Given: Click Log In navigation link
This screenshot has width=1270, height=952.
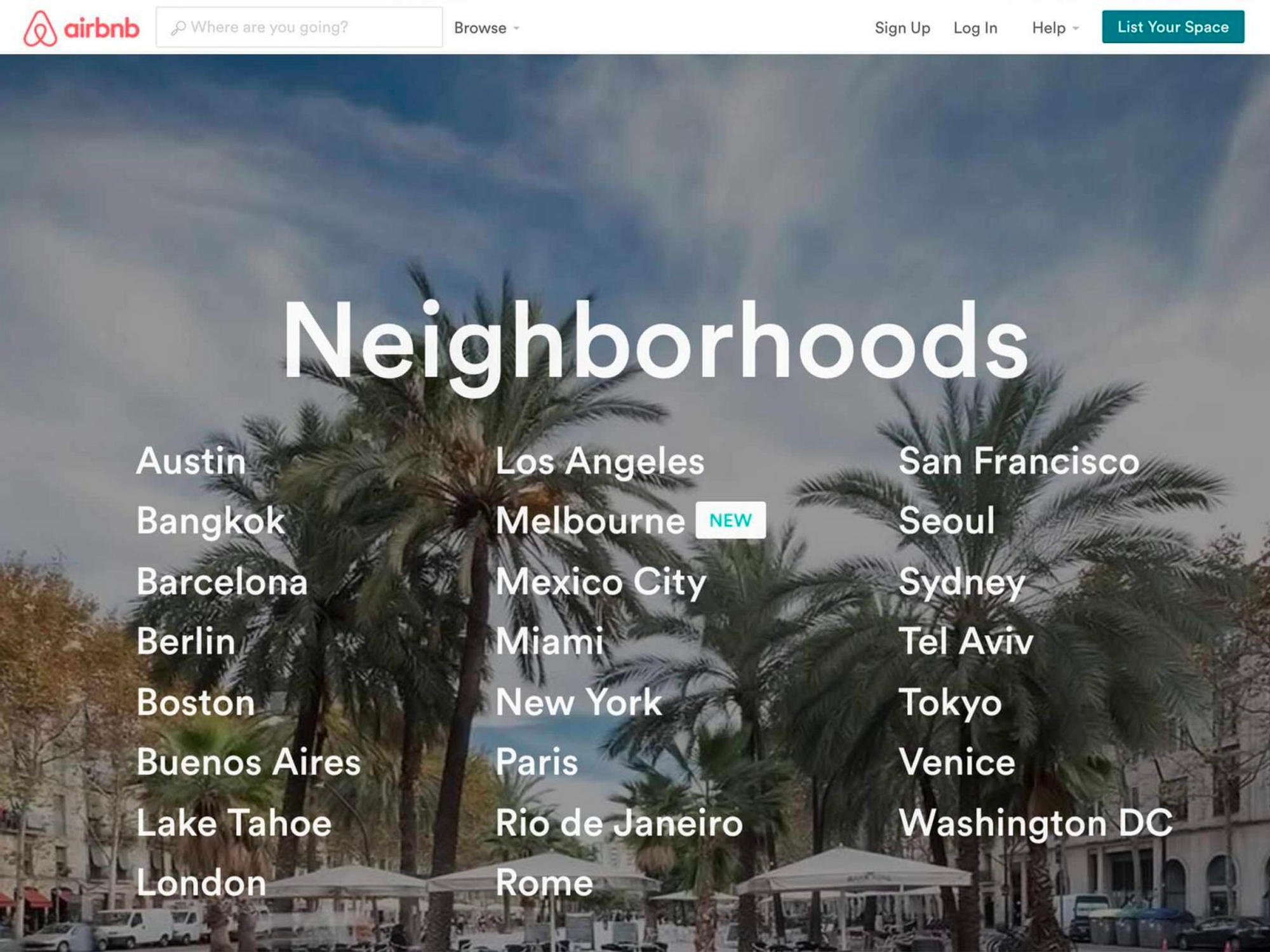Looking at the screenshot, I should [976, 27].
